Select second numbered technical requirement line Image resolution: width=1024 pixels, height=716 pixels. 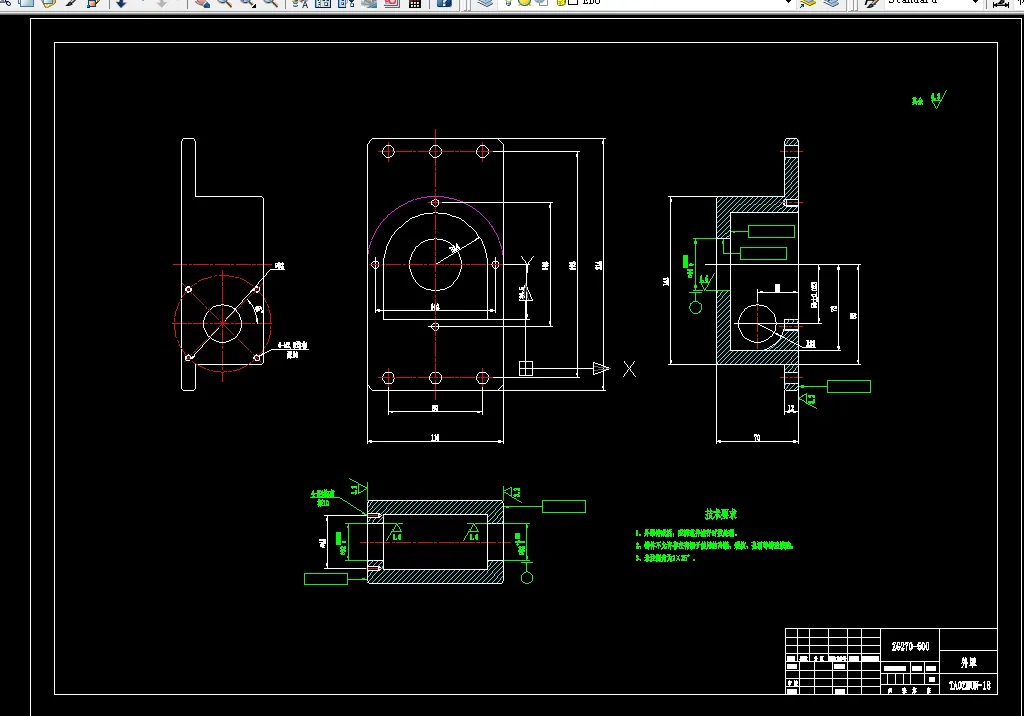pos(714,545)
